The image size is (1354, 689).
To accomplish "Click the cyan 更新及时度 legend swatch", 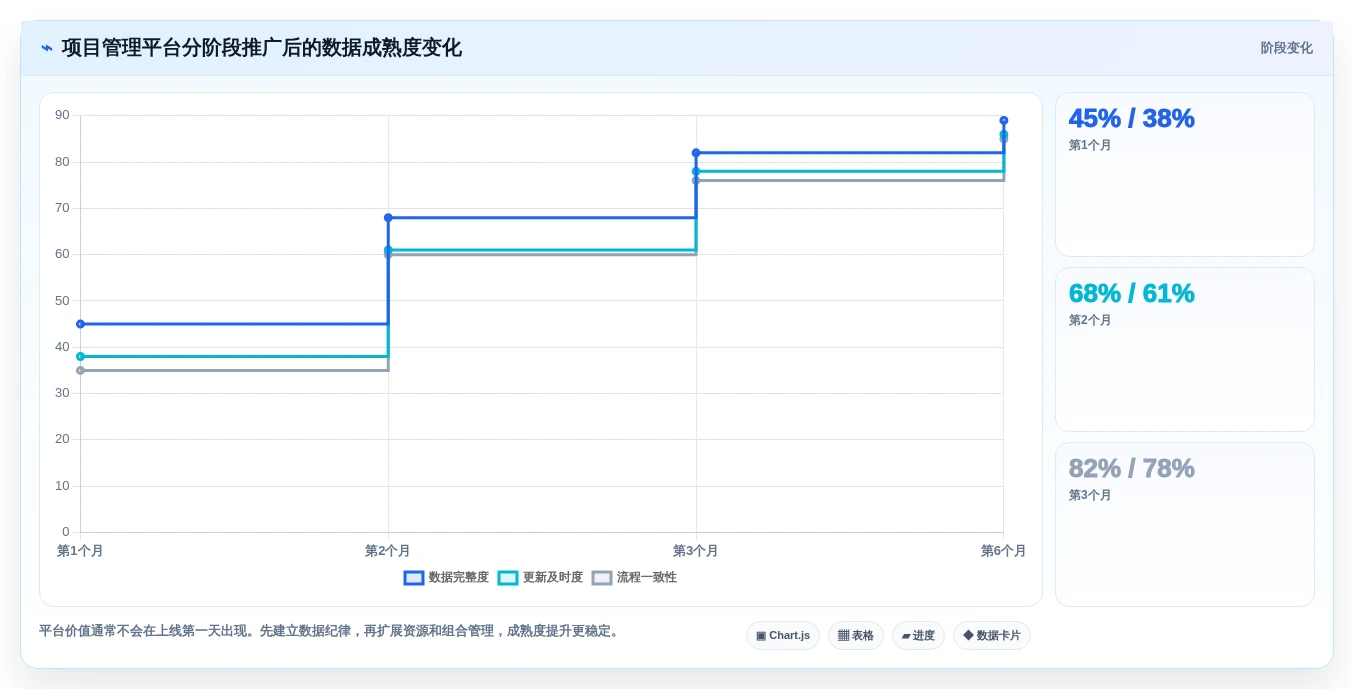I will [x=508, y=578].
